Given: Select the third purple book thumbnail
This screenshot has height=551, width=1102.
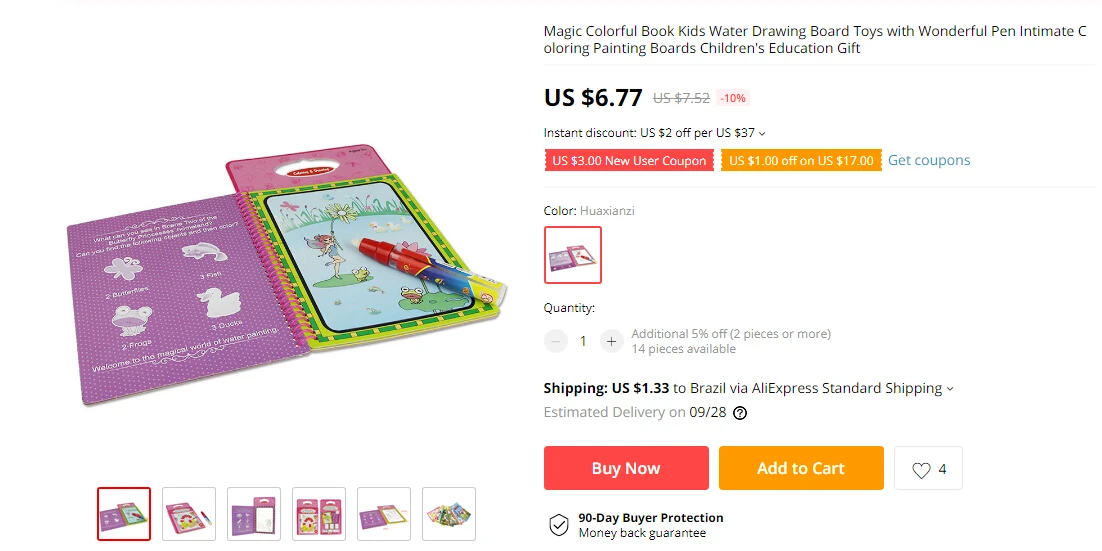Looking at the screenshot, I should (x=254, y=514).
